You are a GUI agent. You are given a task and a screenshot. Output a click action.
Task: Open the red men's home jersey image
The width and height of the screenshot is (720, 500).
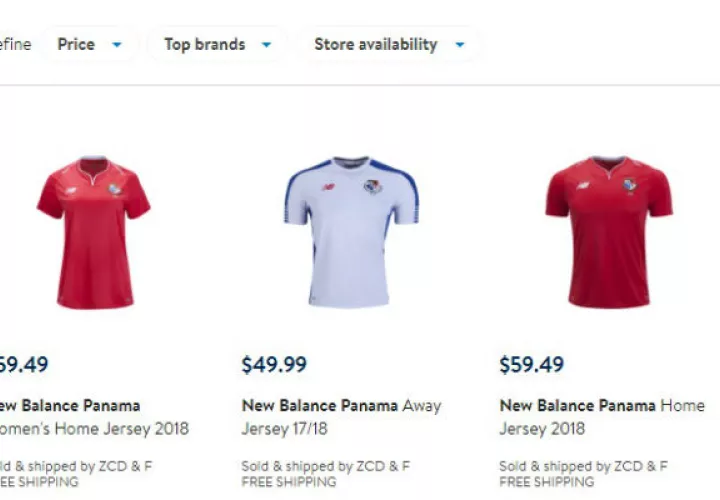coord(609,232)
